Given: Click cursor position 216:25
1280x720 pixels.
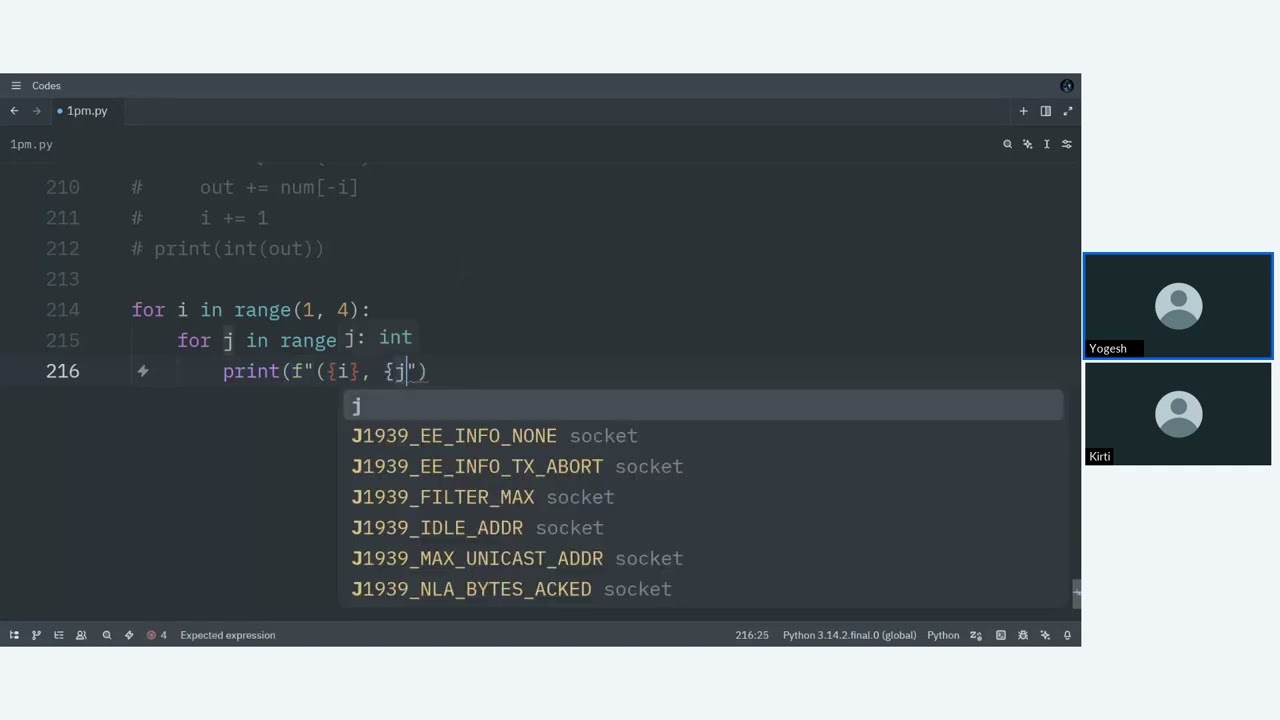Looking at the screenshot, I should [752, 635].
